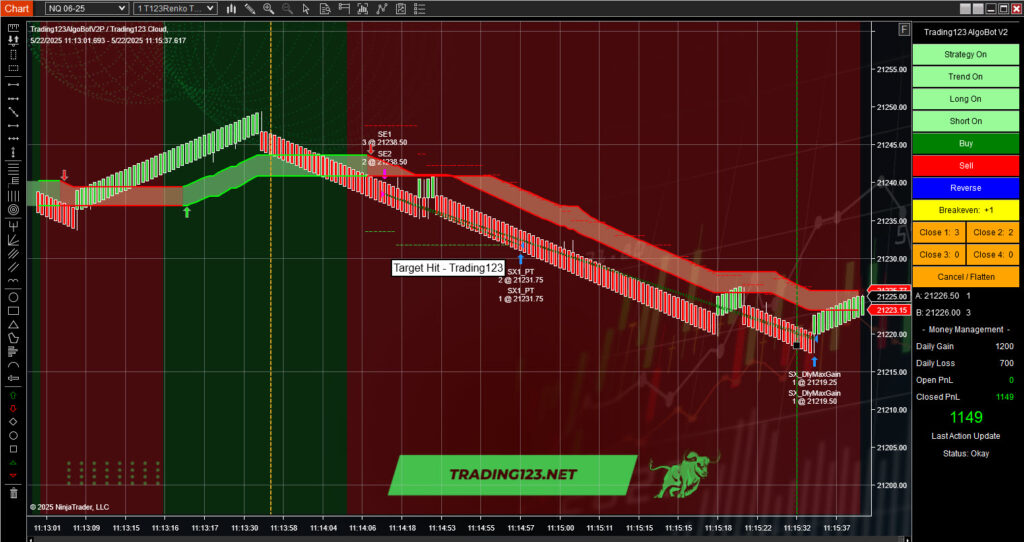Click the B: 21226.00 bid line
Screen dimensions: 1024x542
[943, 313]
